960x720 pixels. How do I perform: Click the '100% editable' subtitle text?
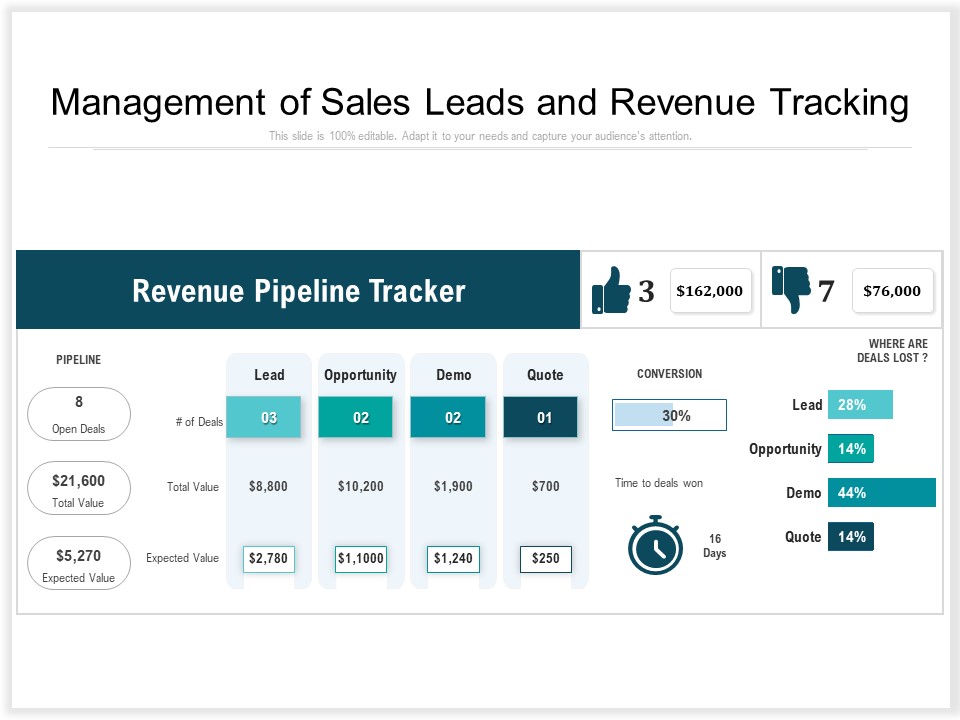pos(480,136)
